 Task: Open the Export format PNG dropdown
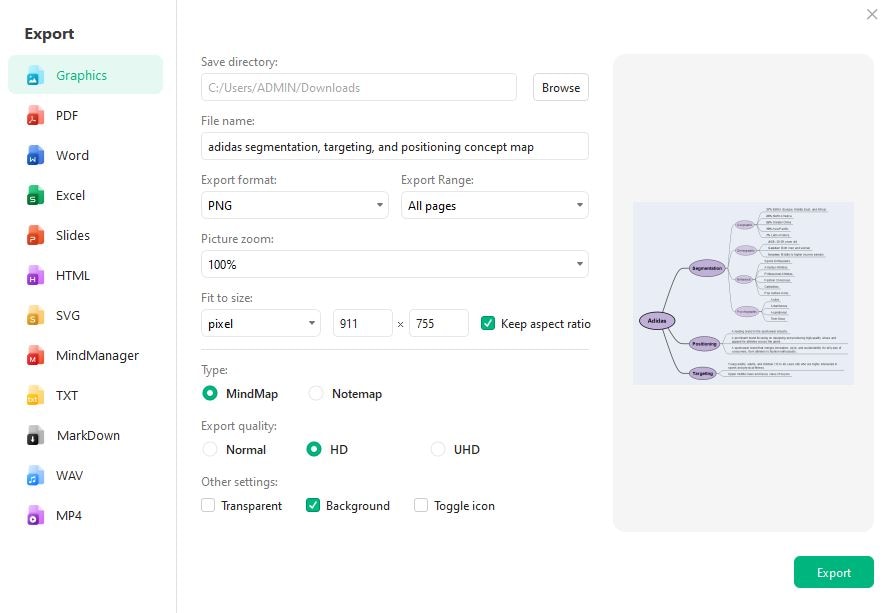click(x=294, y=205)
